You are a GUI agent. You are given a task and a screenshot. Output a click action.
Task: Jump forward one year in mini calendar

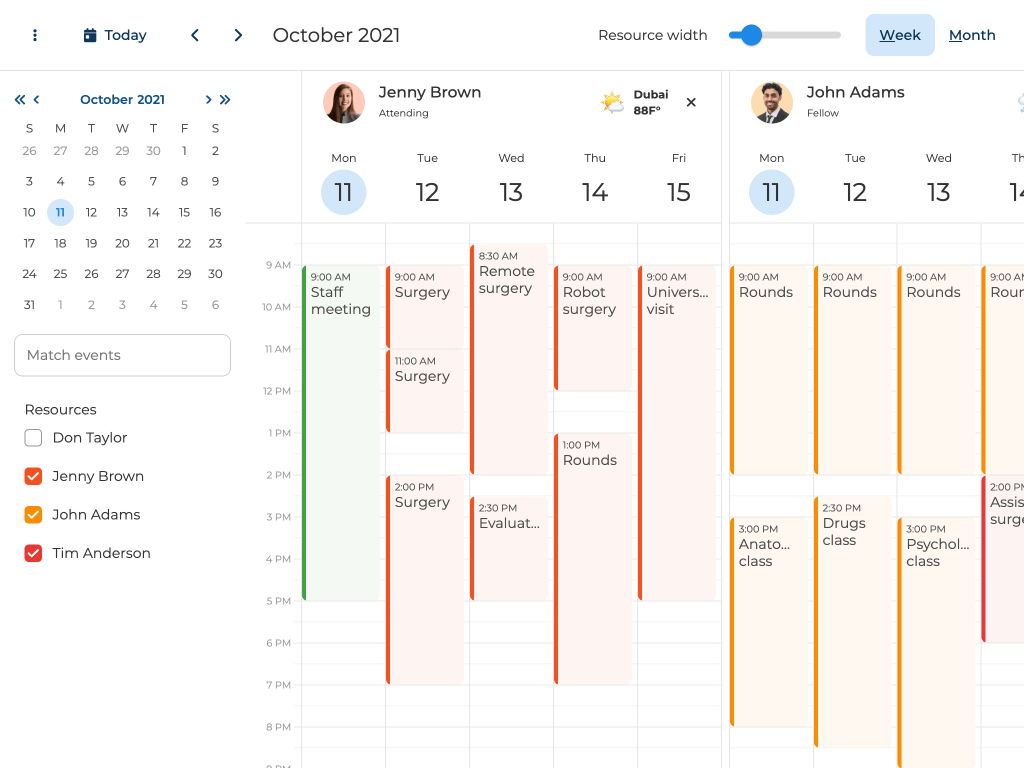(x=225, y=99)
